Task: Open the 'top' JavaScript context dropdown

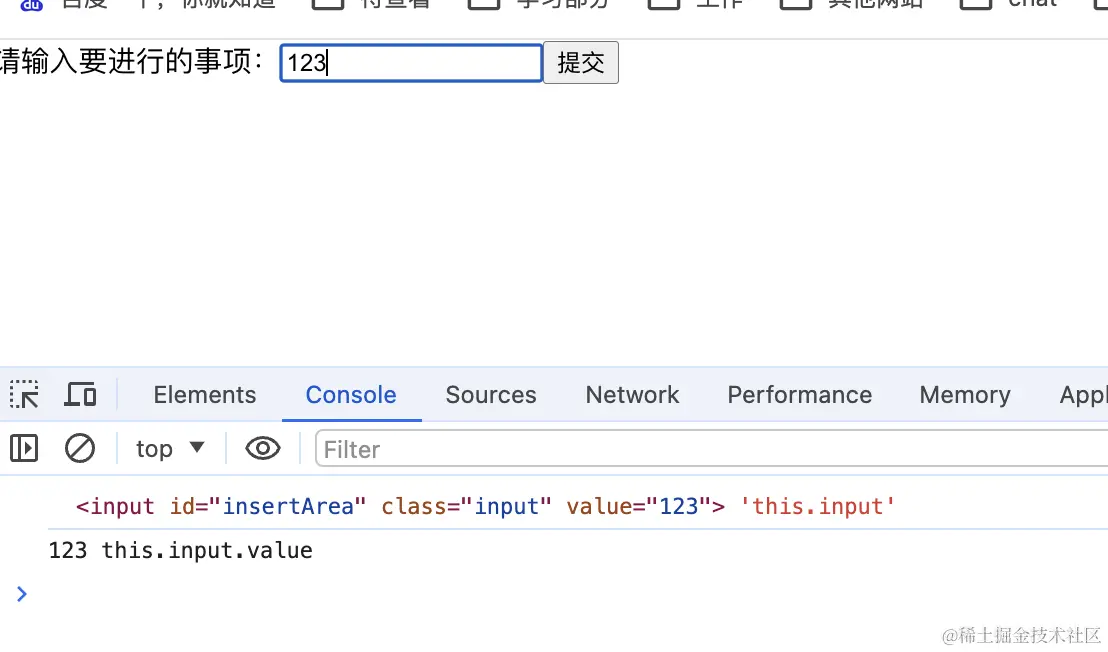Action: [170, 449]
